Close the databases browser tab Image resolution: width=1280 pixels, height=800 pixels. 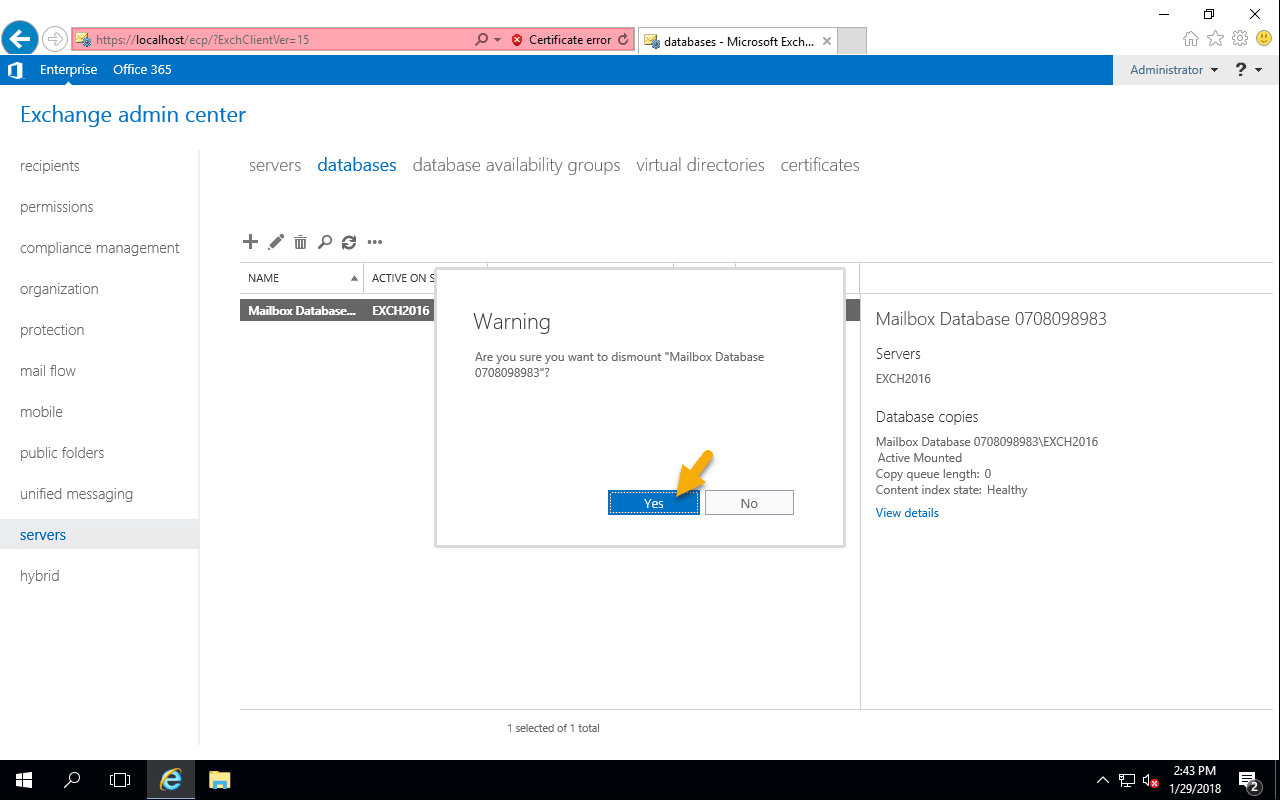click(x=827, y=41)
